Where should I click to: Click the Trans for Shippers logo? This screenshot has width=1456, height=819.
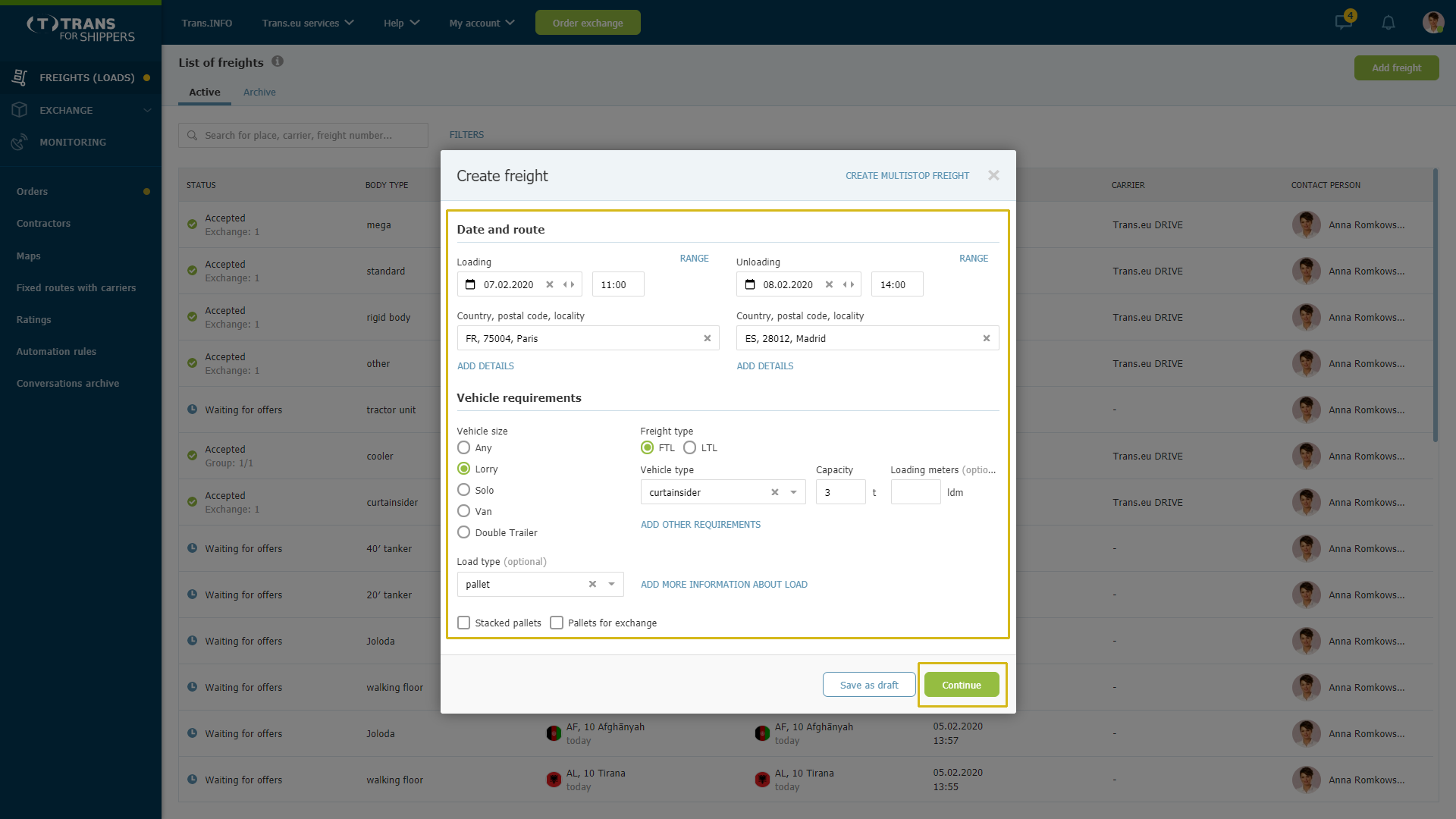[81, 29]
